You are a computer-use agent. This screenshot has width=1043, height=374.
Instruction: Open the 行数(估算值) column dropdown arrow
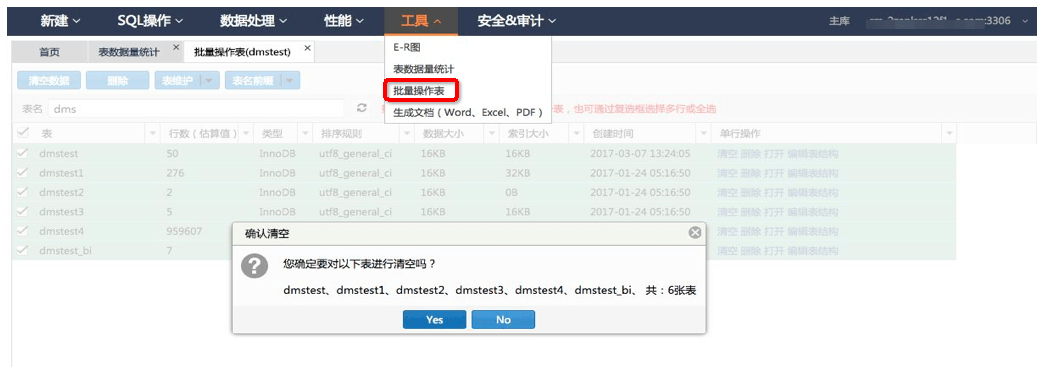pyautogui.click(x=246, y=134)
